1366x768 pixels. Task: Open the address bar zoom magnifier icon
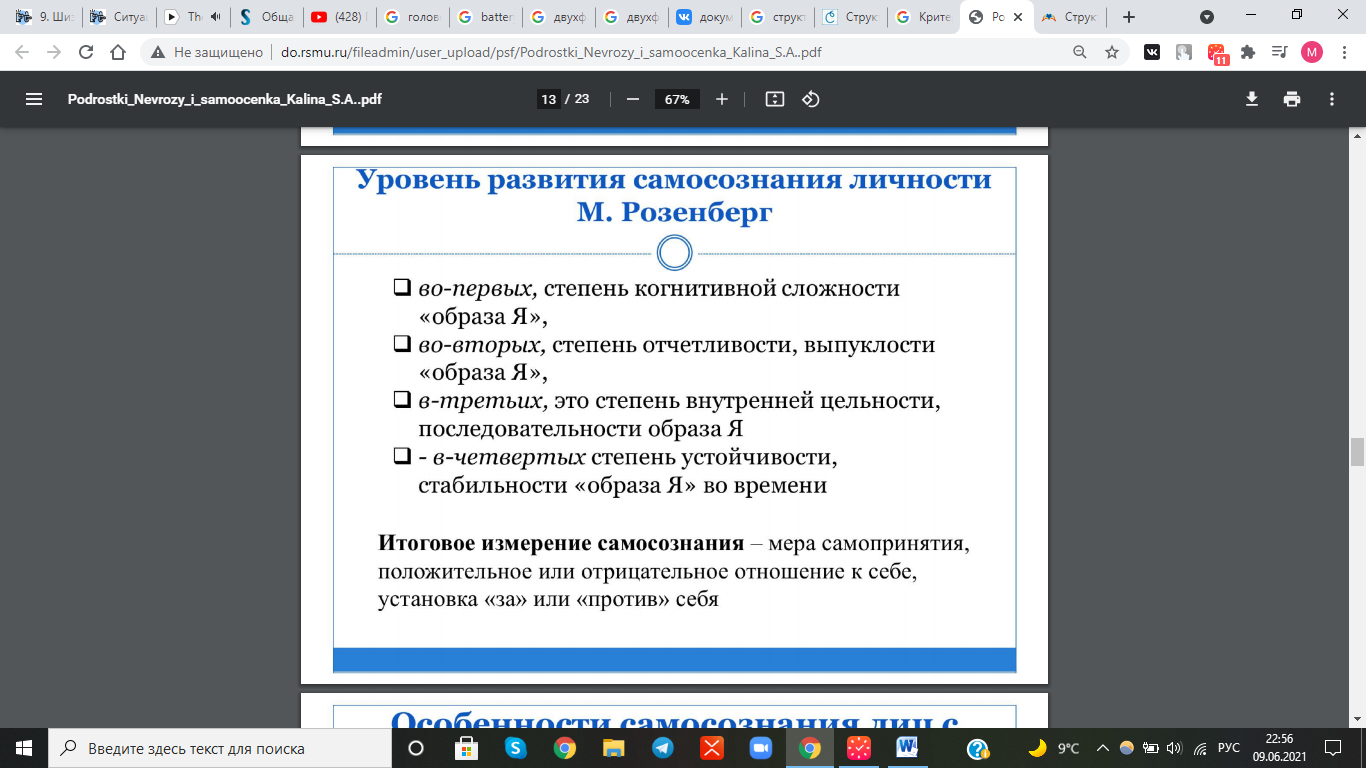[1080, 52]
